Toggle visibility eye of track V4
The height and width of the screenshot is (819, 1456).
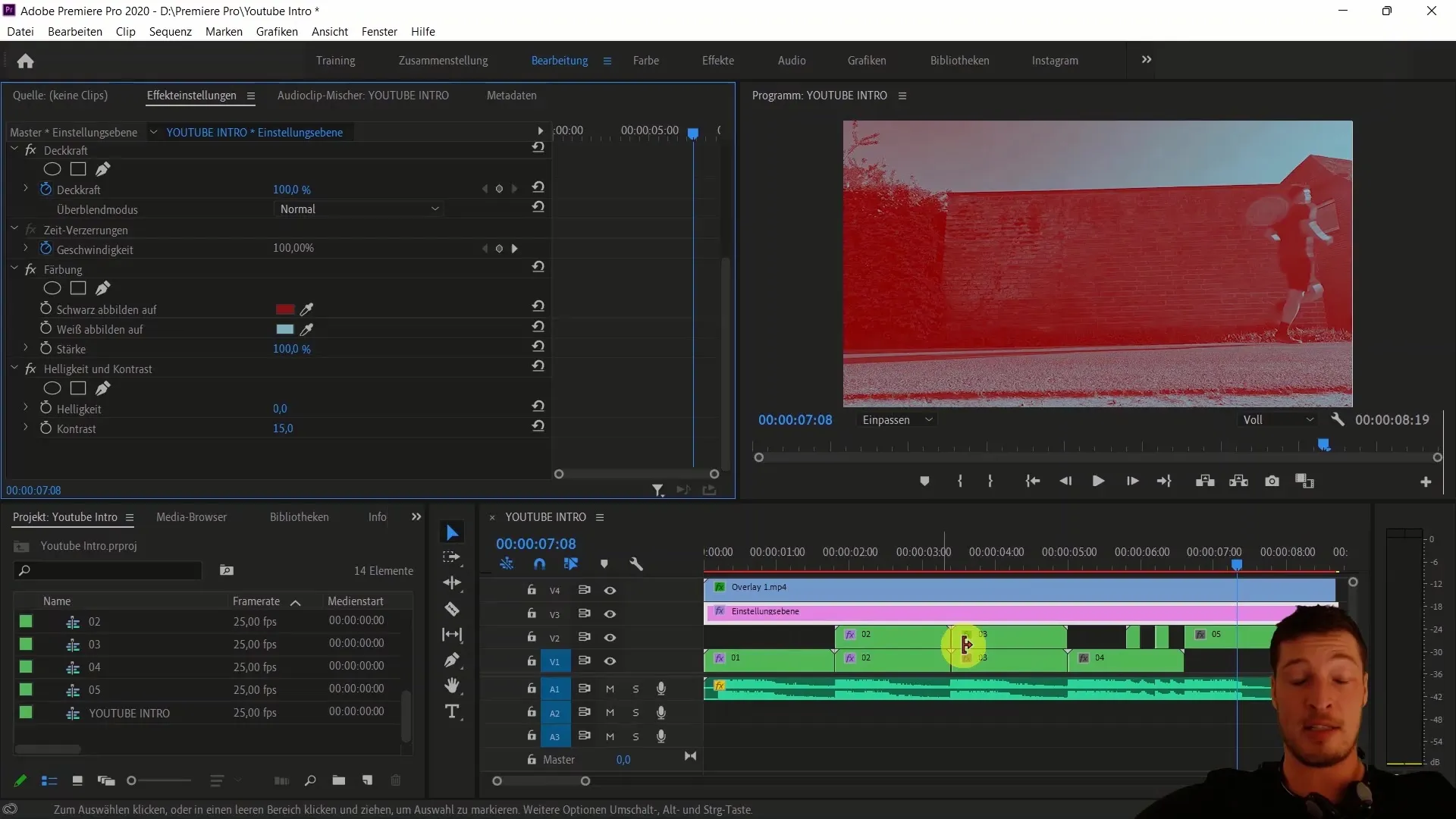[x=610, y=591]
